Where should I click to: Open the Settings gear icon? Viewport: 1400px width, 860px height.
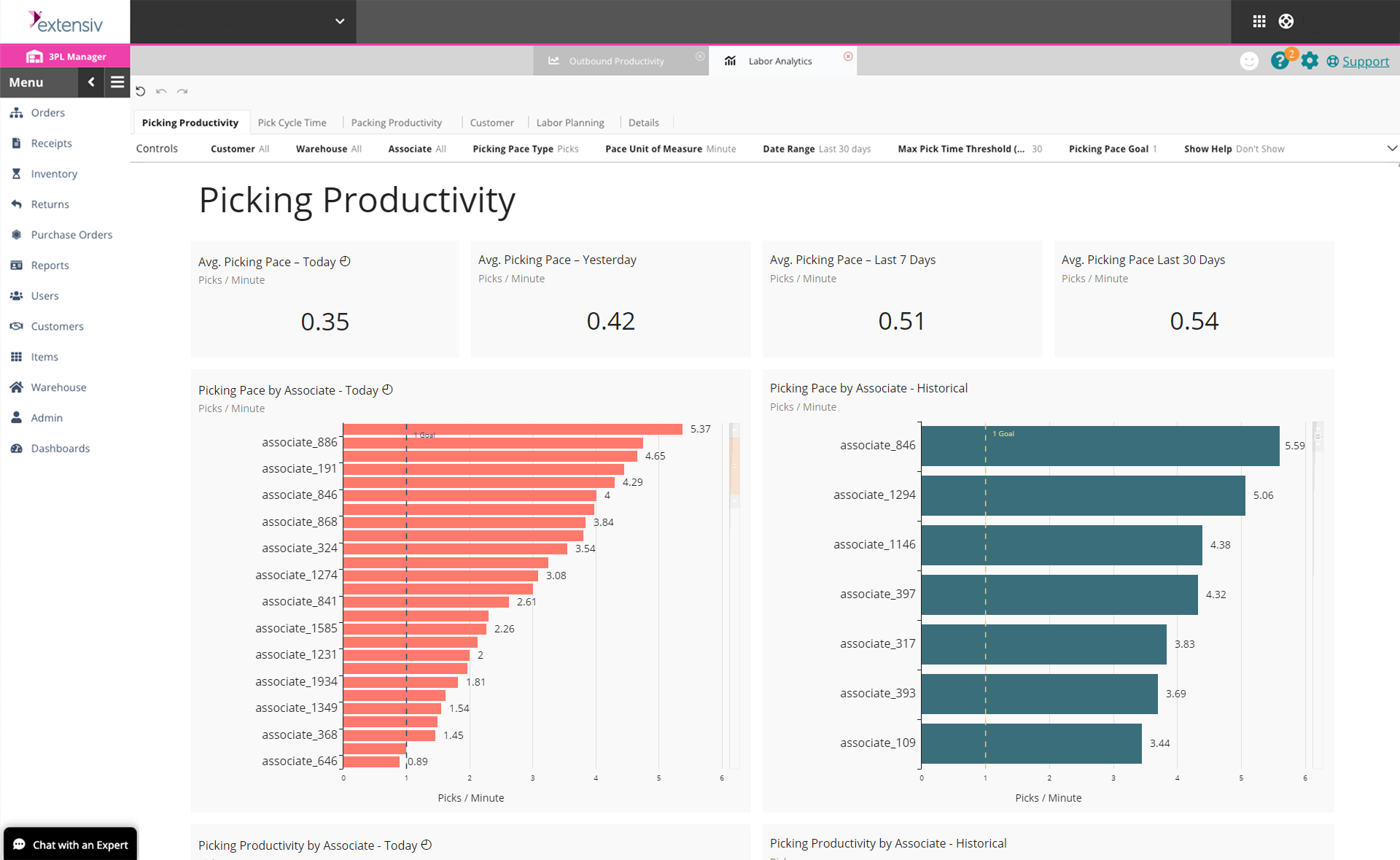coord(1310,61)
